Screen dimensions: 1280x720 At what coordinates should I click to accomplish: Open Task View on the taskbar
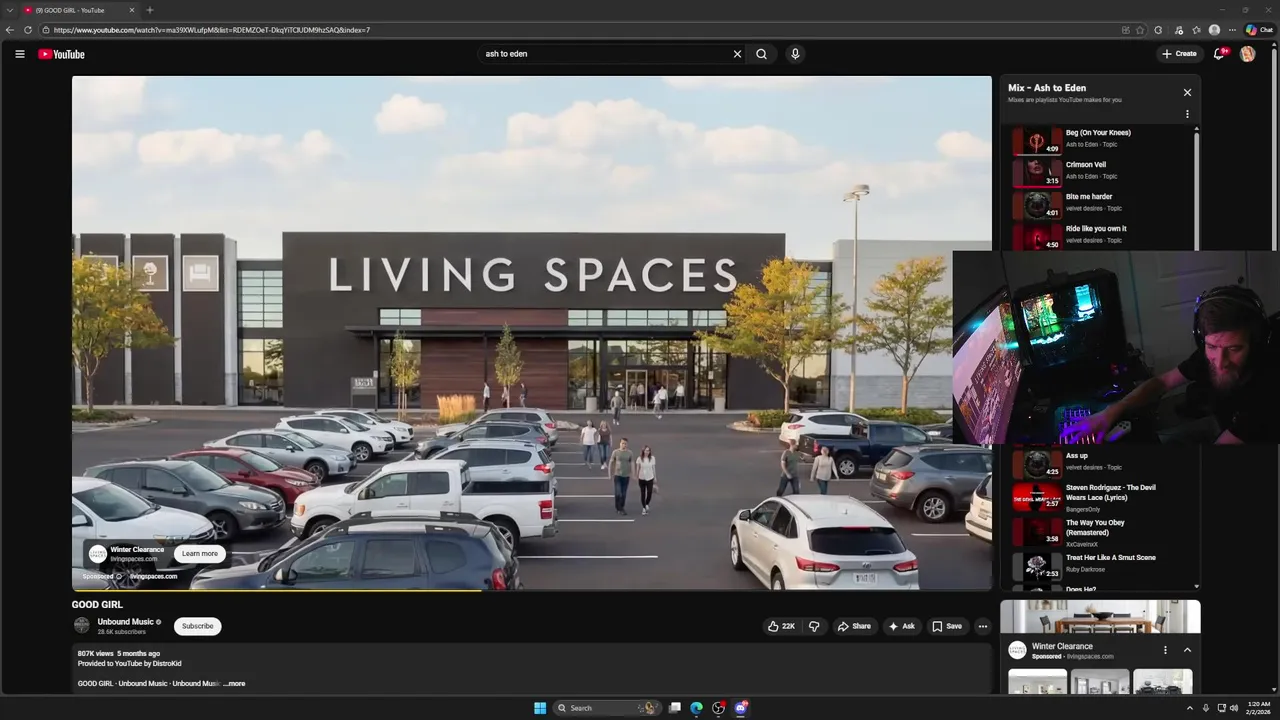pos(675,708)
